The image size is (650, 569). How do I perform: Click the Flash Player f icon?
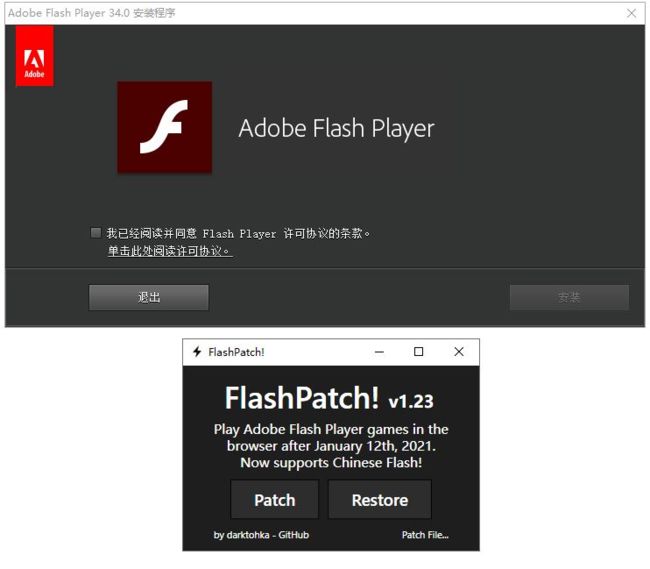tap(165, 127)
